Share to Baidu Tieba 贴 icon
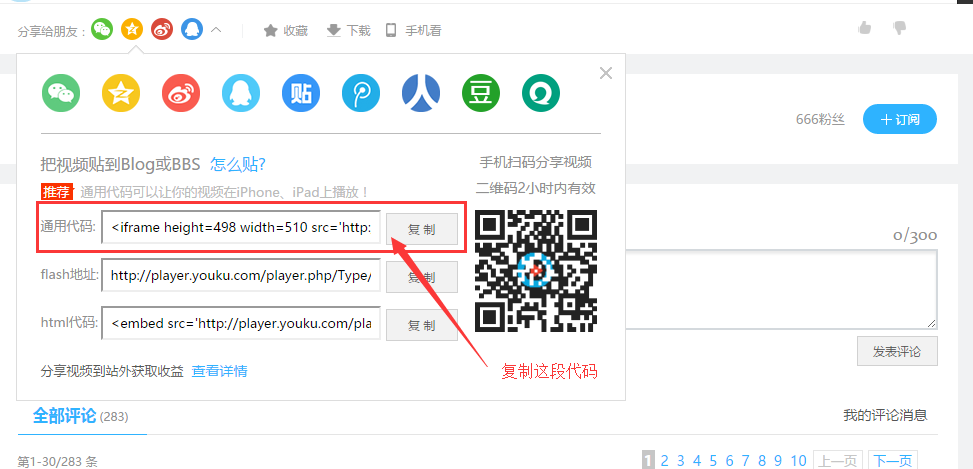 (x=301, y=93)
